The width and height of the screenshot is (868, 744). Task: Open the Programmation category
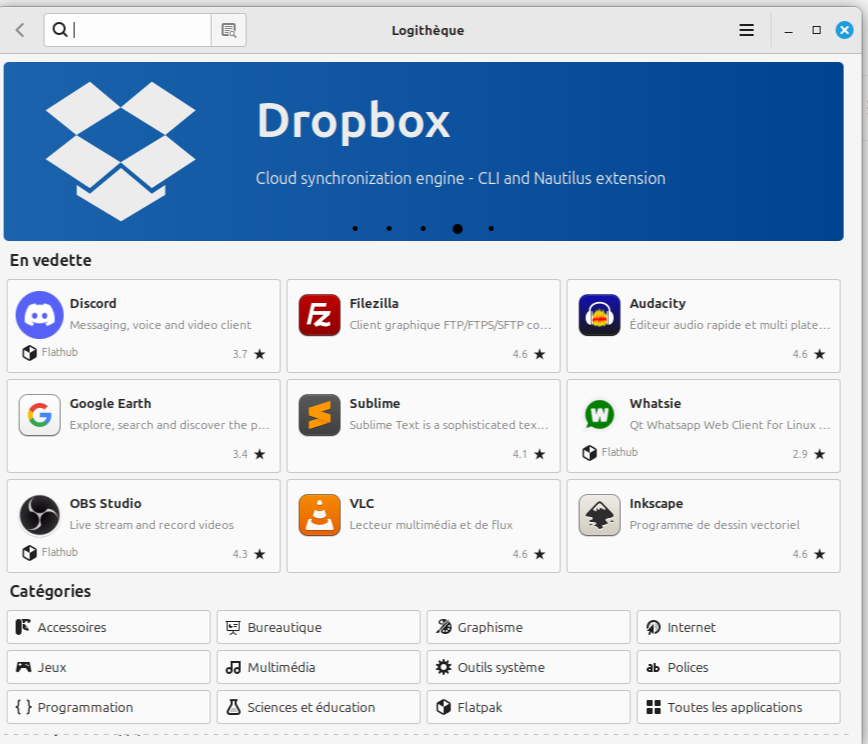(x=108, y=707)
